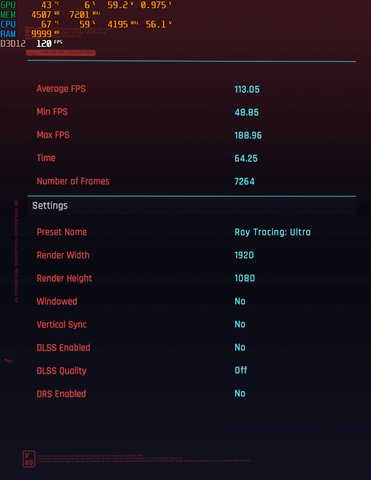Click the MEM label in the overlay
The width and height of the screenshot is (371, 480).
tap(8, 15)
